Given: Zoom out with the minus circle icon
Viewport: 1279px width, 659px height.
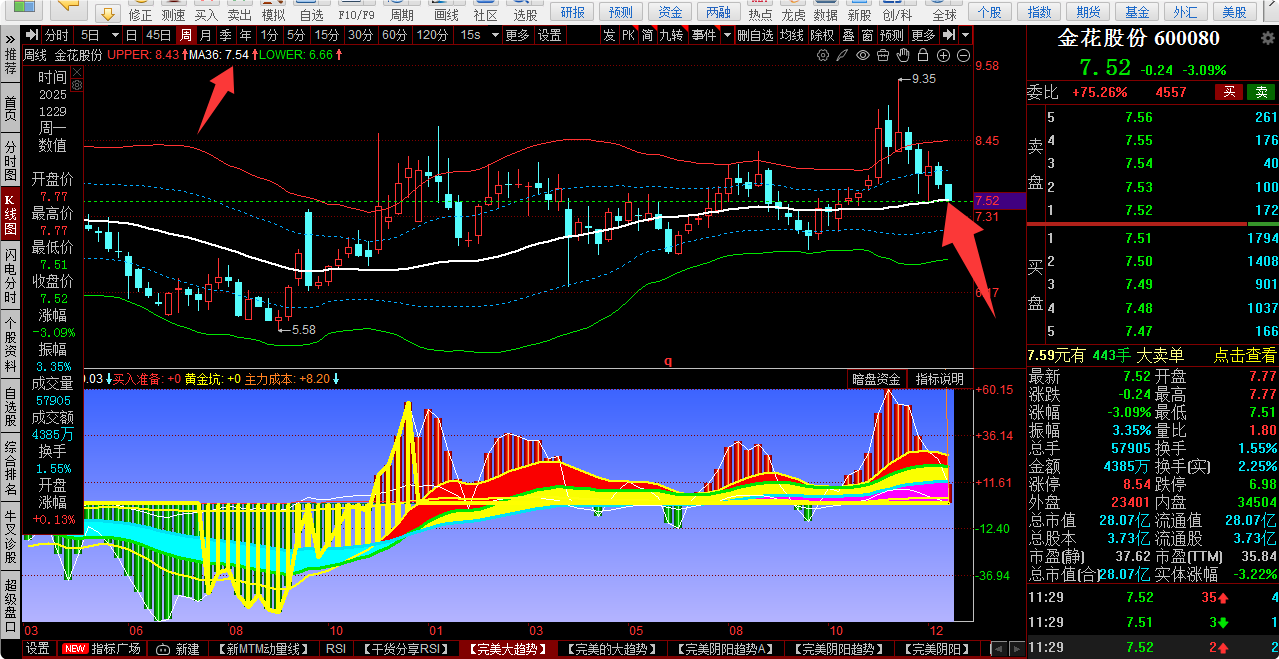Looking at the screenshot, I should pyautogui.click(x=963, y=55).
